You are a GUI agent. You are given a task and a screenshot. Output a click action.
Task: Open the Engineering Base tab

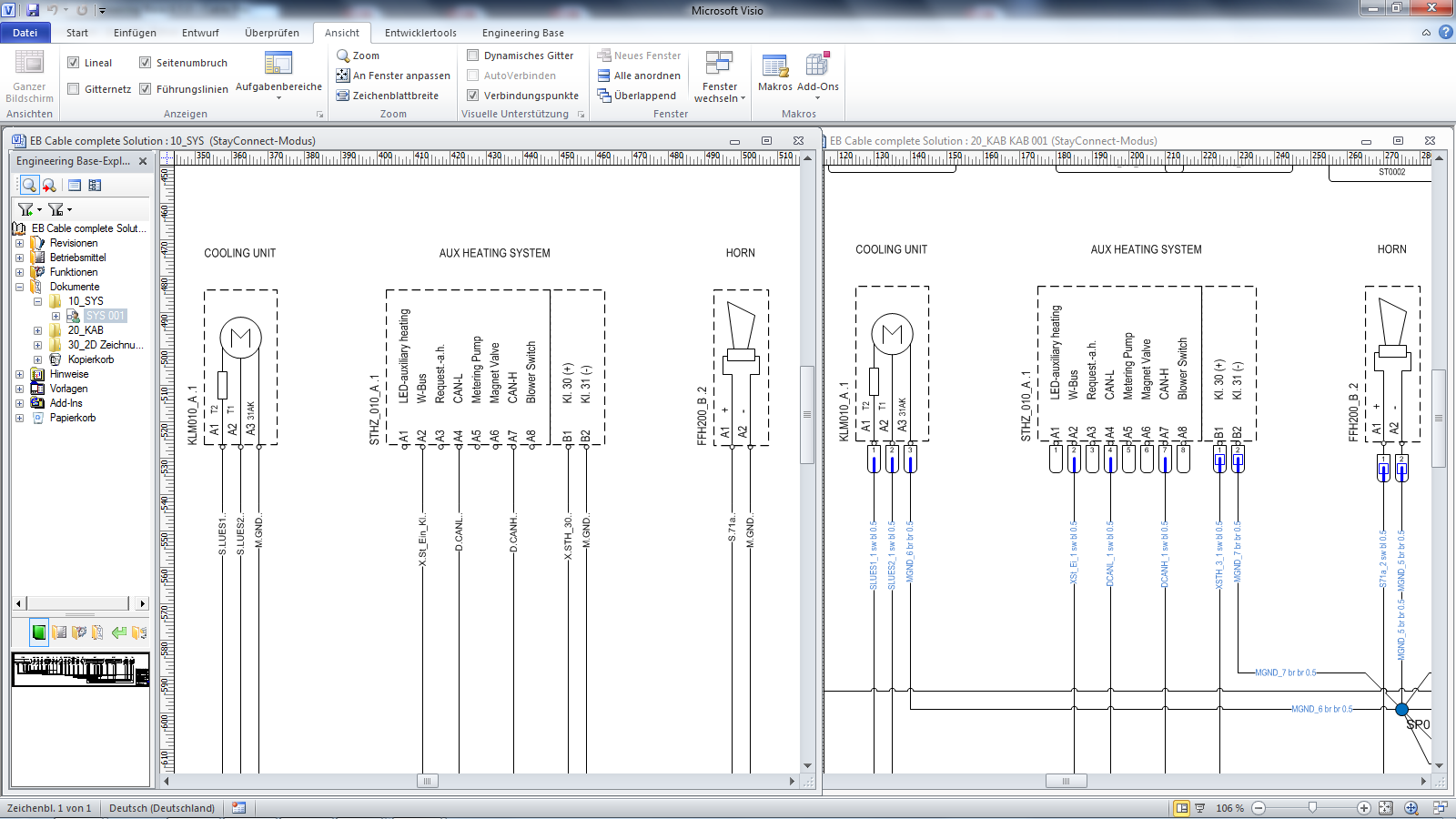(x=522, y=33)
